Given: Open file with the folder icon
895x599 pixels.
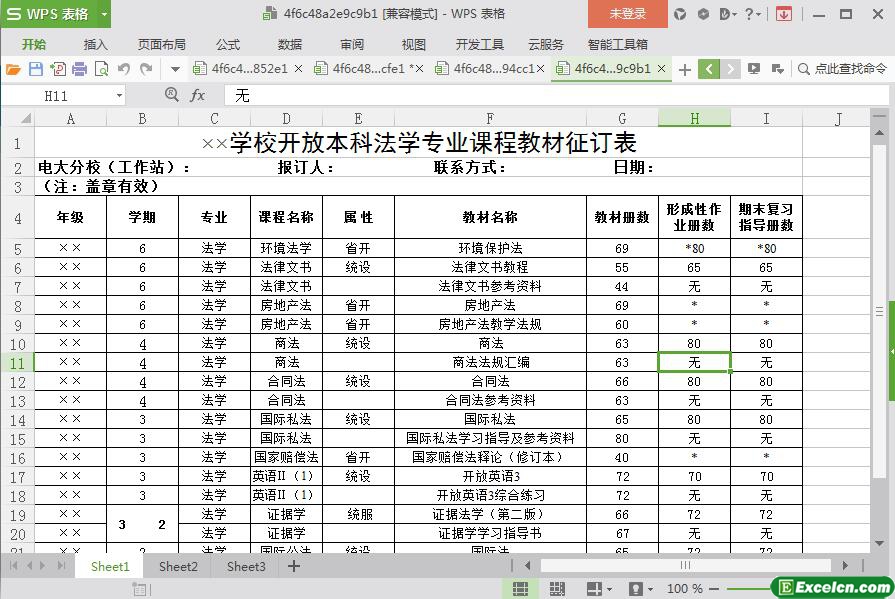Looking at the screenshot, I should click(x=13, y=70).
